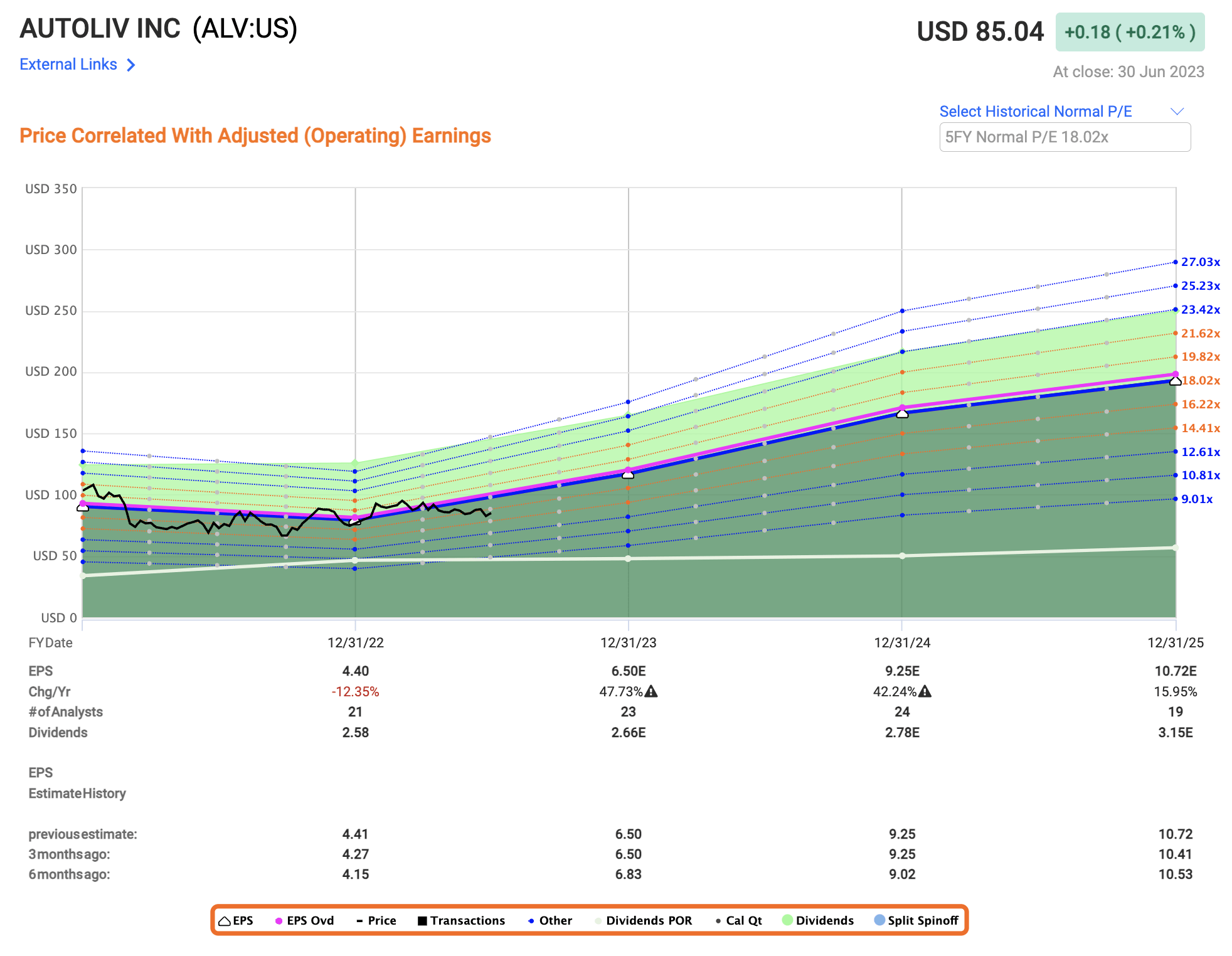Click the 15.95% change value
The height and width of the screenshot is (956, 1232).
point(1175,692)
